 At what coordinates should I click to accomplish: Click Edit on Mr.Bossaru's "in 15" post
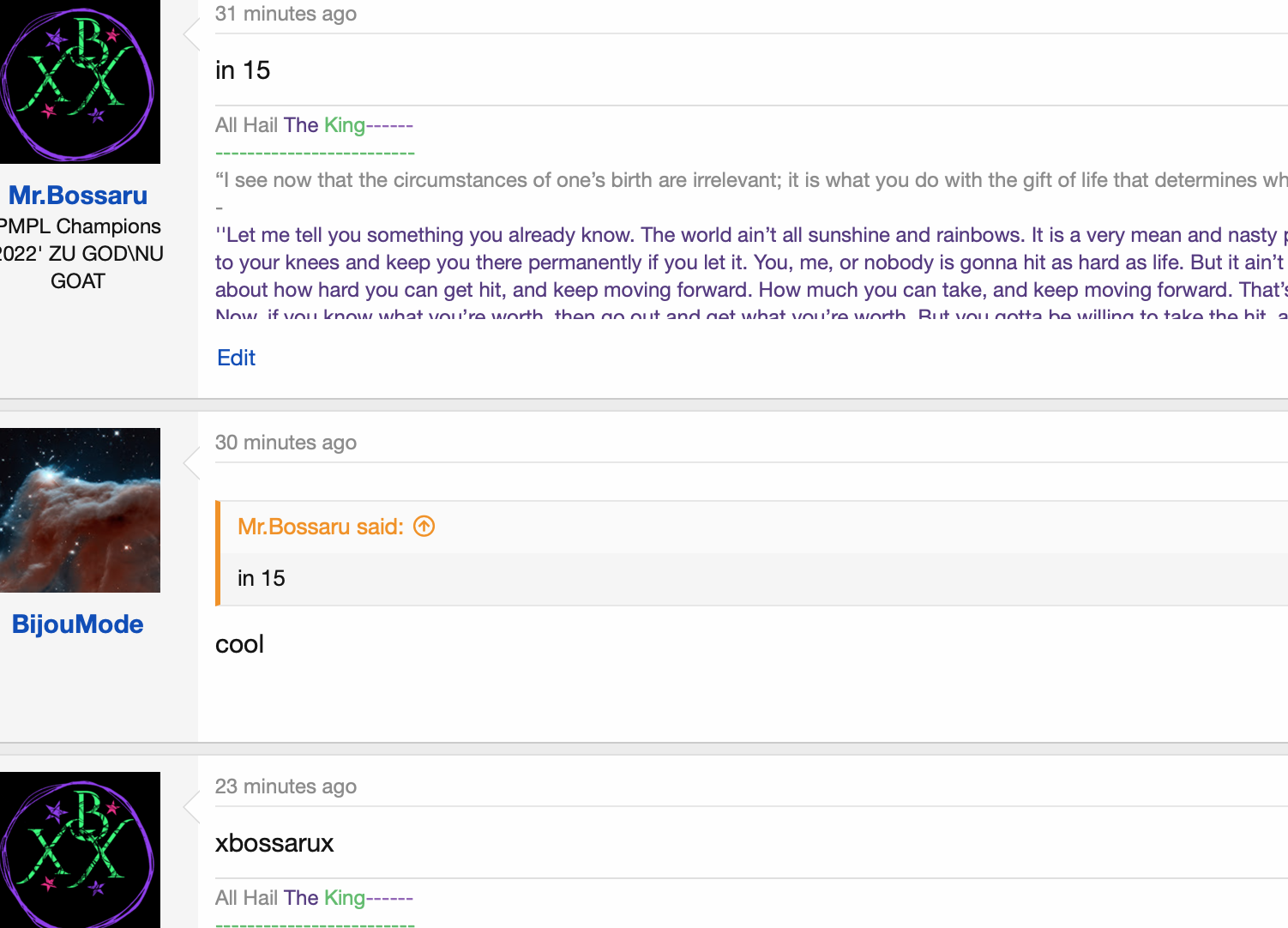point(236,358)
